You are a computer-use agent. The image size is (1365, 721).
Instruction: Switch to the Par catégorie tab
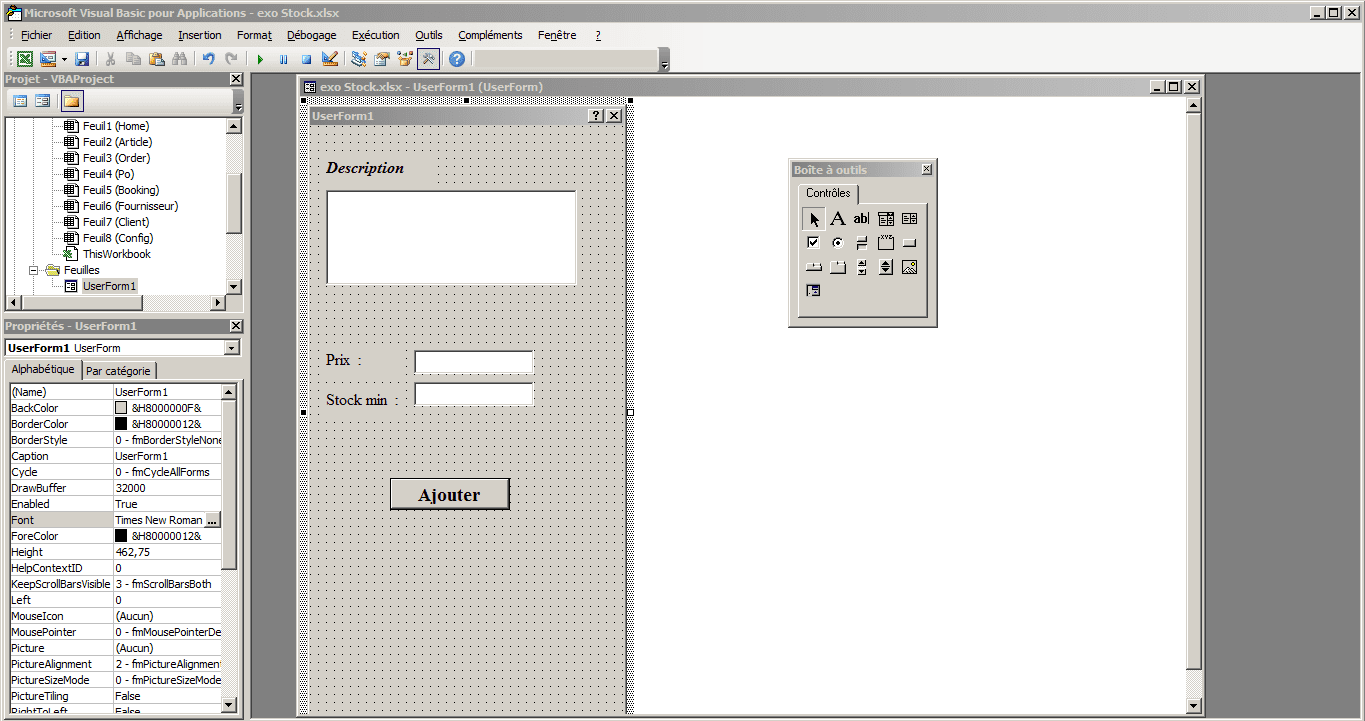click(x=118, y=371)
